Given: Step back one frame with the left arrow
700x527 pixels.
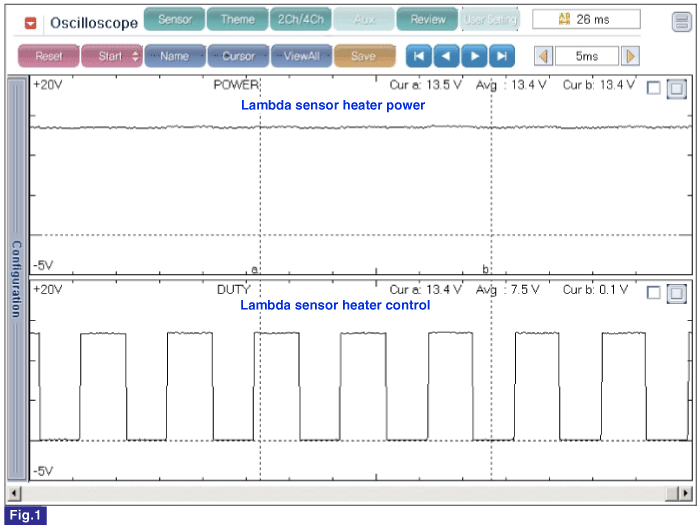Looking at the screenshot, I should (x=446, y=56).
